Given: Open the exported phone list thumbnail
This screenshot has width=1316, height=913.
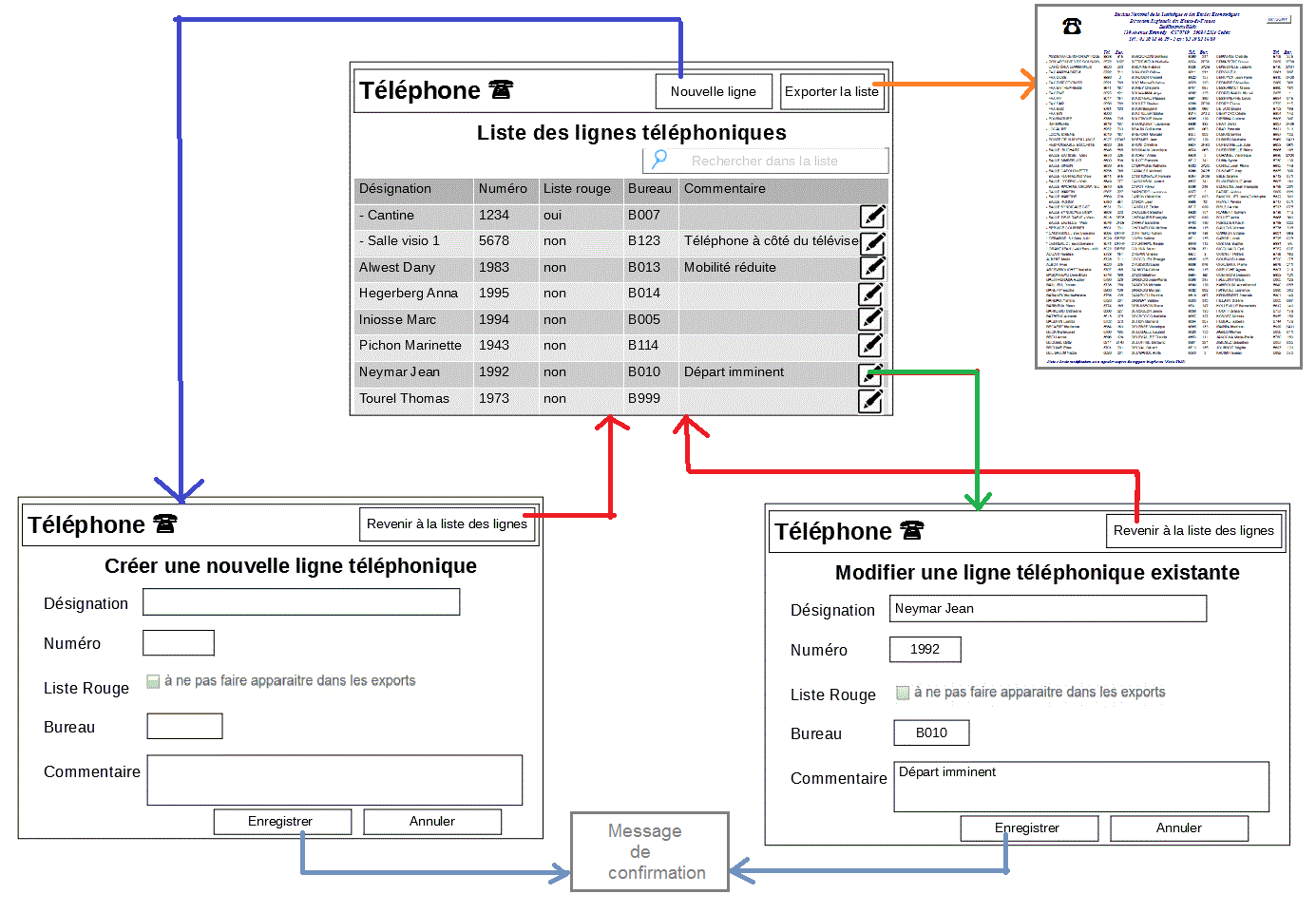Looking at the screenshot, I should coord(1168,186).
